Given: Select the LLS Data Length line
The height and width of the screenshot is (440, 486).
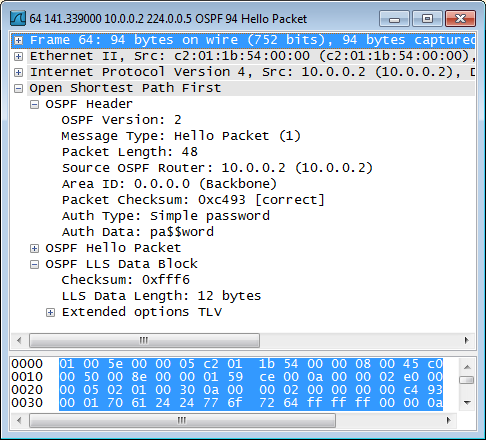Looking at the screenshot, I should point(161,296).
